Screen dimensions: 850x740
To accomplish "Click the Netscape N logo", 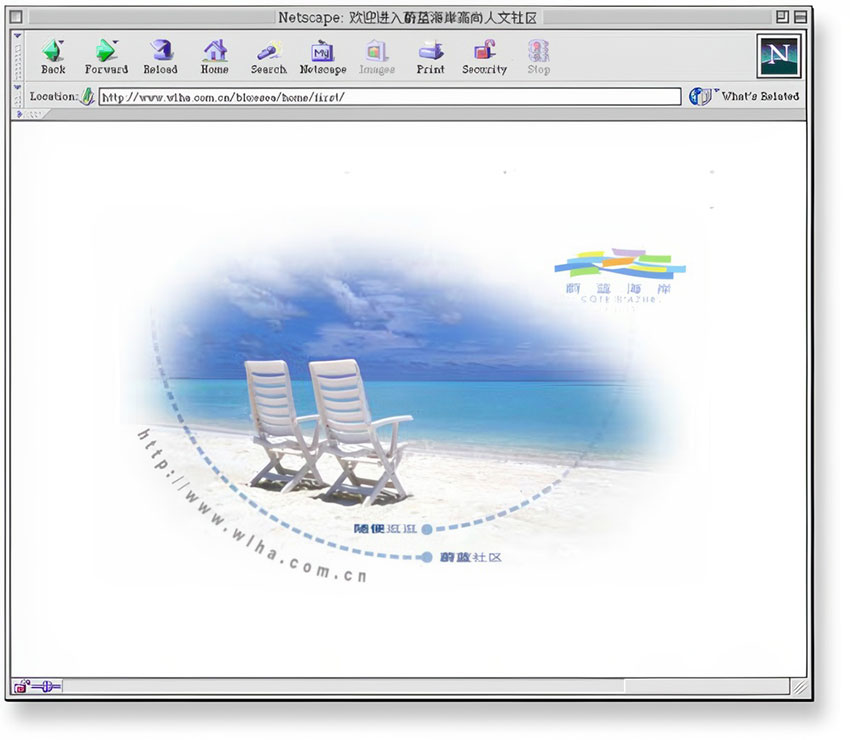I will 779,55.
